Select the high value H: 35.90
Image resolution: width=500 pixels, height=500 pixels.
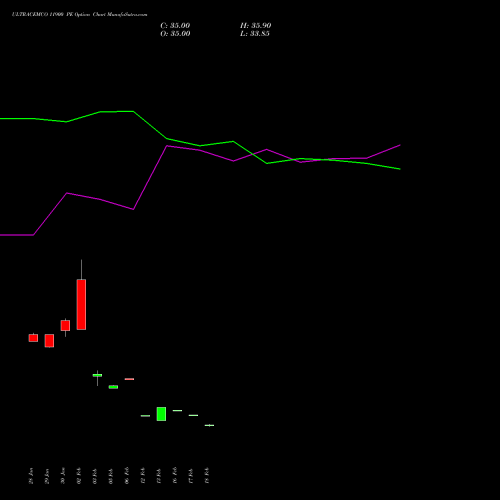[x=255, y=25]
